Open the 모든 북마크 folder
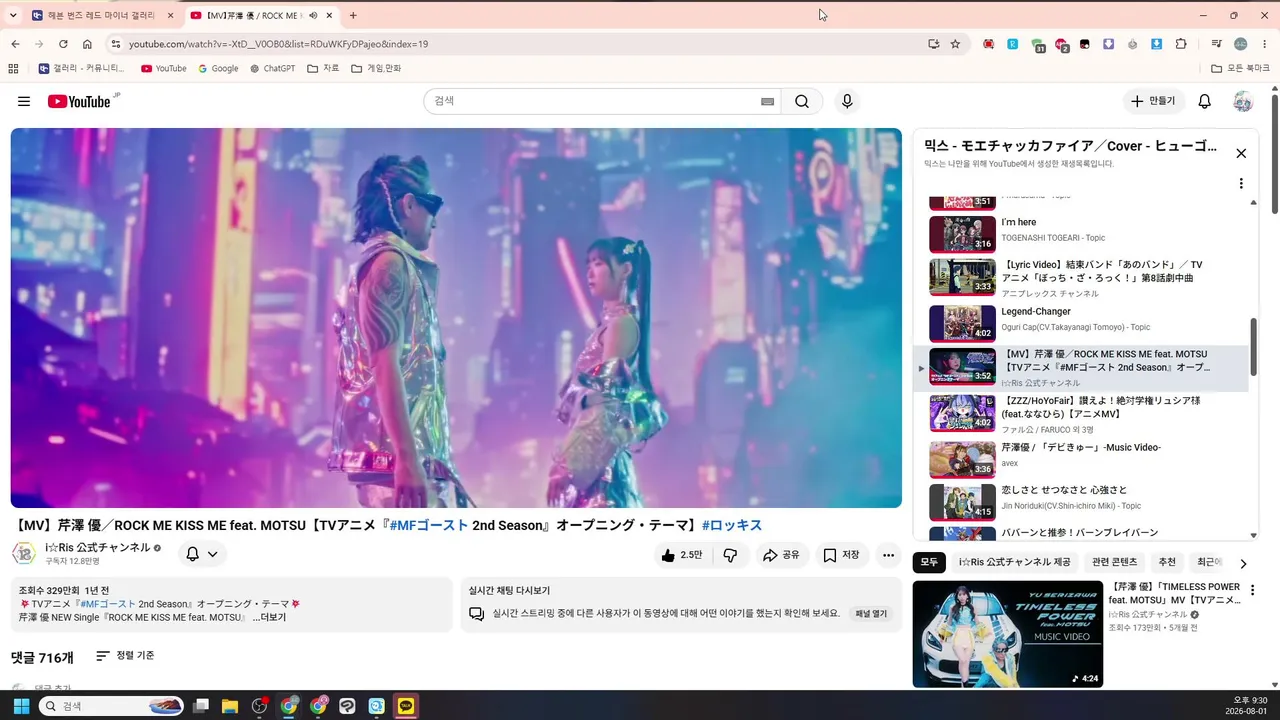1280x720 pixels. click(1240, 69)
